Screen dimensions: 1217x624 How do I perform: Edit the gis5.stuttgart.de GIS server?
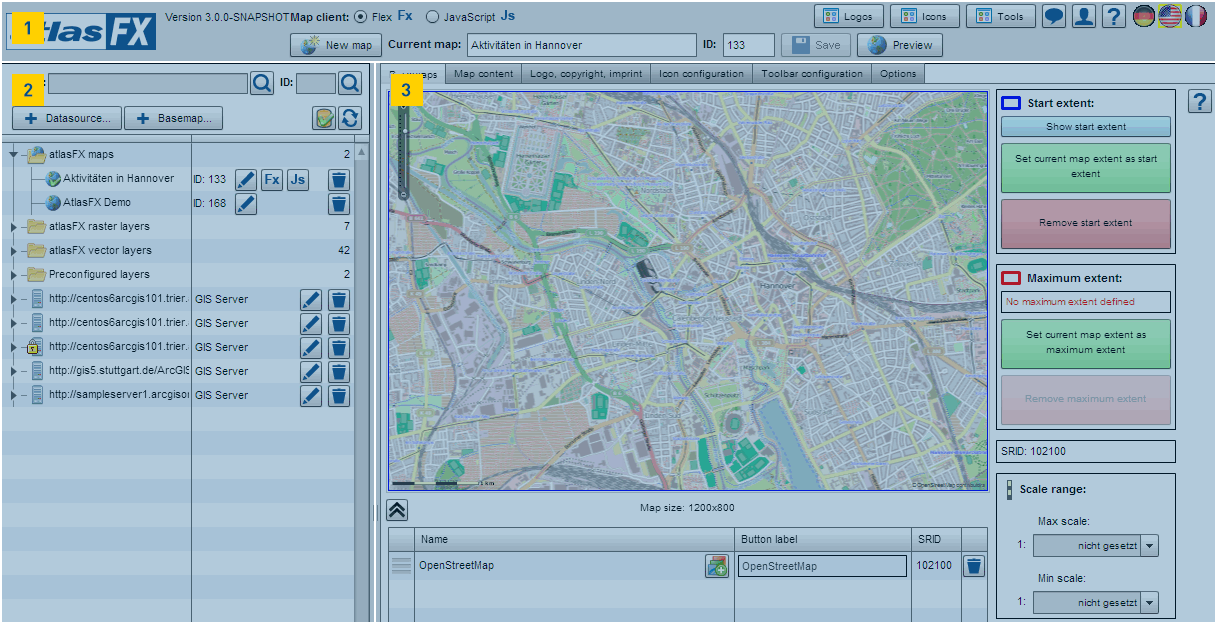[312, 371]
